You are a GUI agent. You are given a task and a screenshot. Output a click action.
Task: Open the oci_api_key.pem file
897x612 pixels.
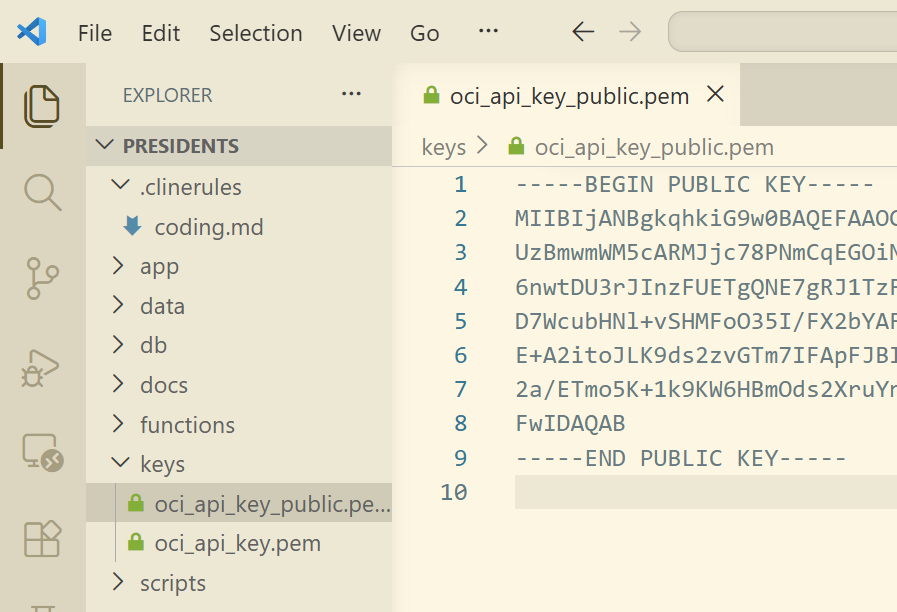[x=237, y=544]
